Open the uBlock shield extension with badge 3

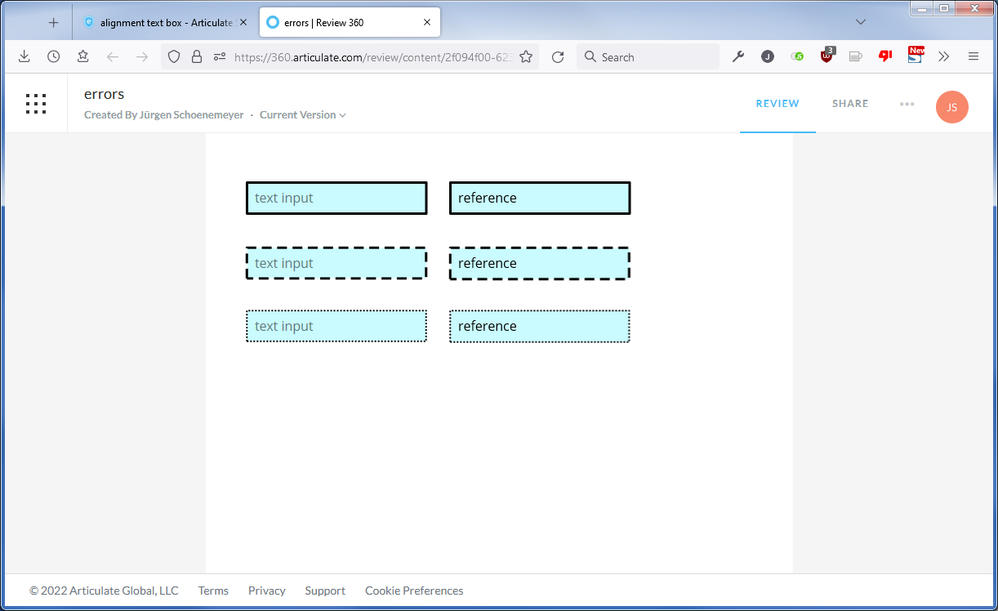point(827,55)
